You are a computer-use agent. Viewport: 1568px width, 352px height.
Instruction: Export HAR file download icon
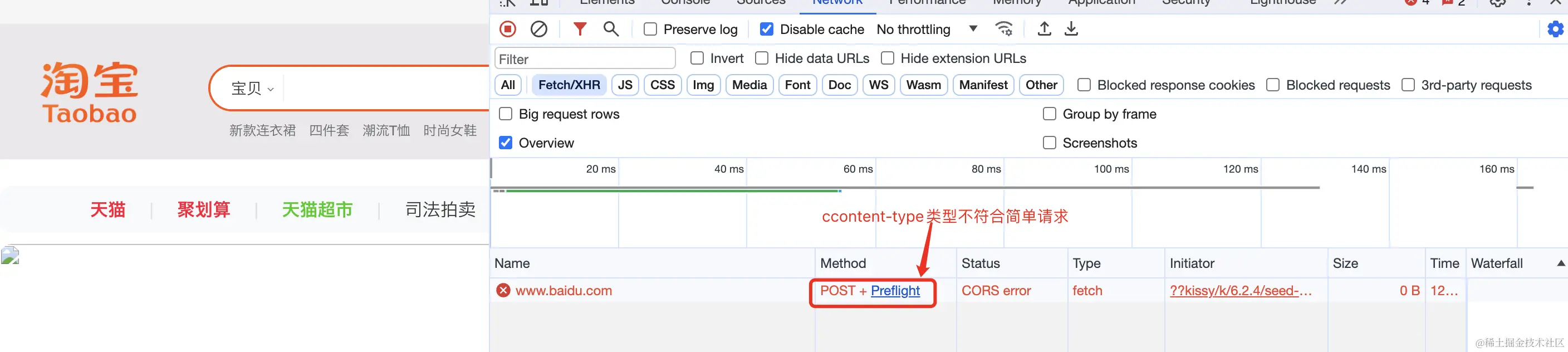(x=1071, y=29)
